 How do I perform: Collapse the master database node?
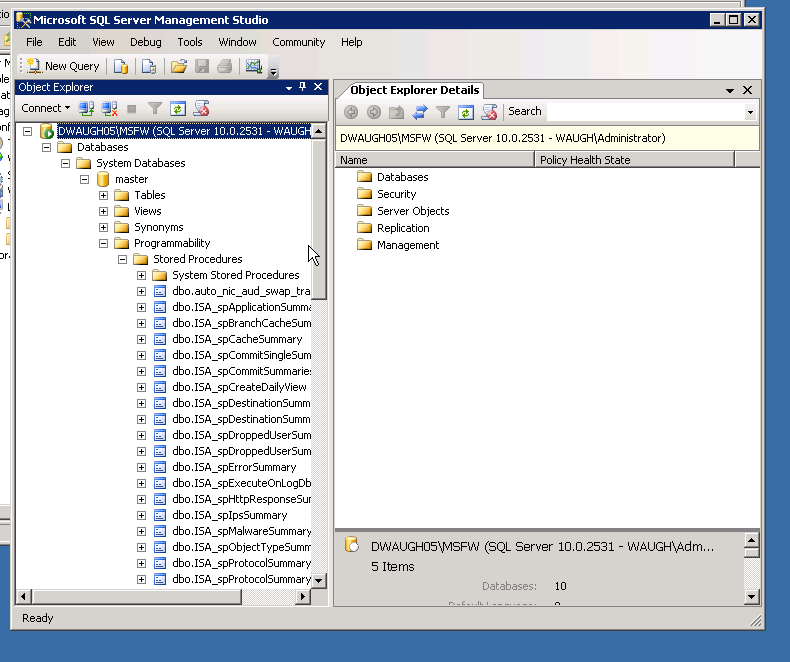pyautogui.click(x=84, y=179)
